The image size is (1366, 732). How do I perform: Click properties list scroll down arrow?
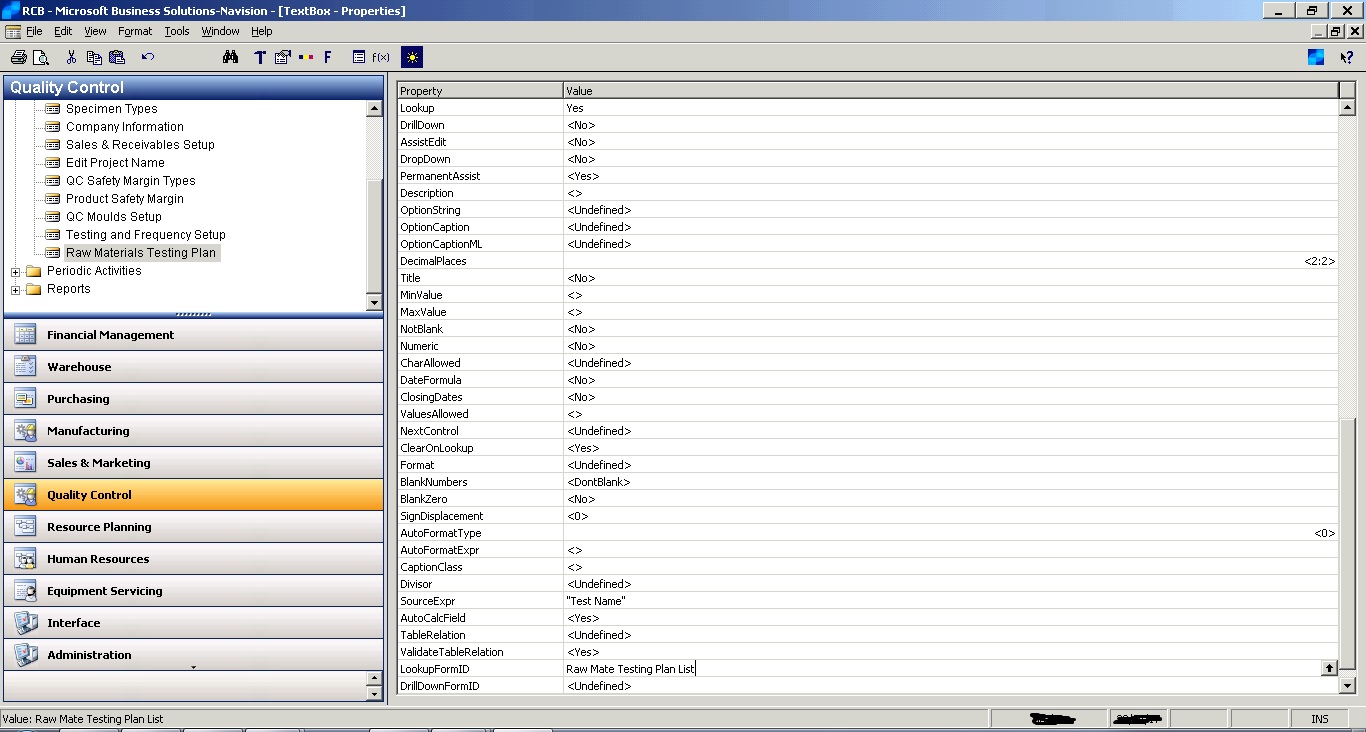click(1347, 686)
